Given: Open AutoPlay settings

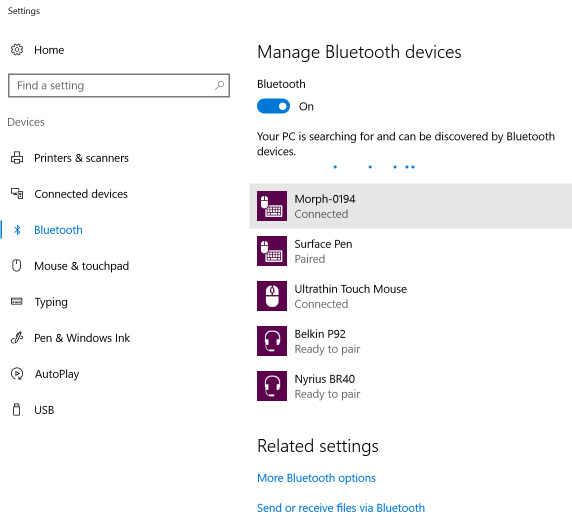Looking at the screenshot, I should pos(57,374).
